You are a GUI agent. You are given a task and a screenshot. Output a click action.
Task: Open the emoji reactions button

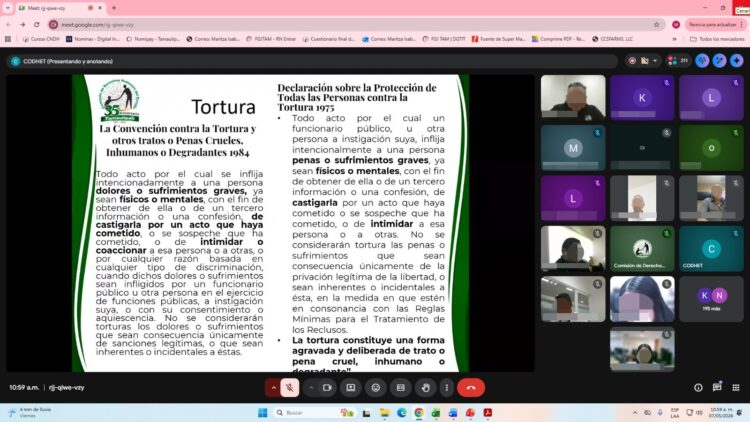click(376, 388)
